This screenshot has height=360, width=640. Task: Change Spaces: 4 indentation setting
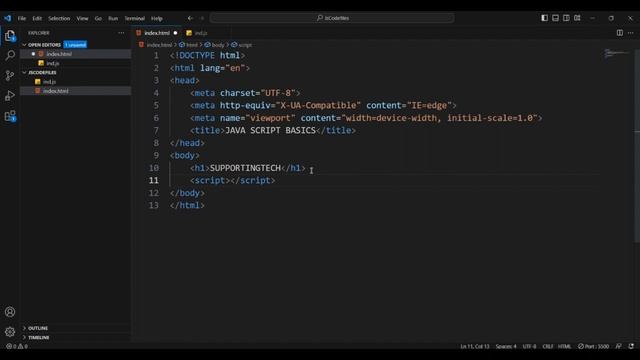coord(506,346)
